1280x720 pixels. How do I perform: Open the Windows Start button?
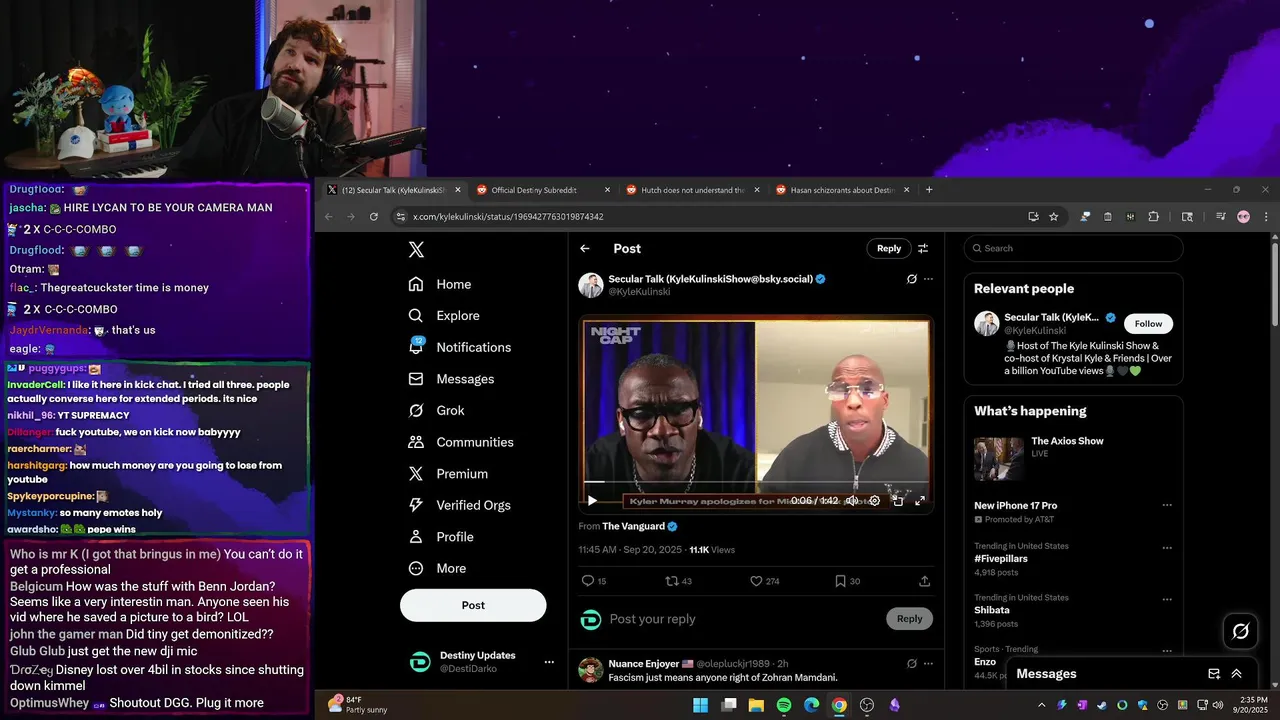click(x=700, y=705)
